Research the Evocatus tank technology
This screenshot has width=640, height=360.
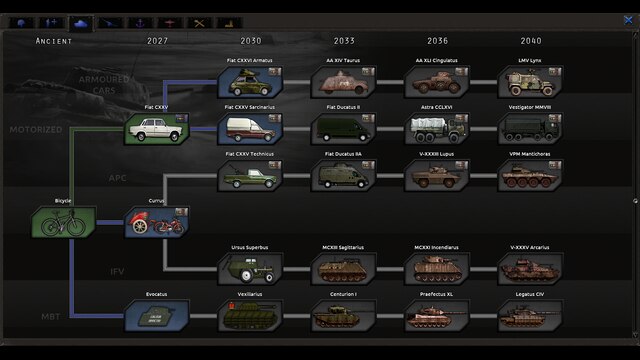pyautogui.click(x=157, y=316)
